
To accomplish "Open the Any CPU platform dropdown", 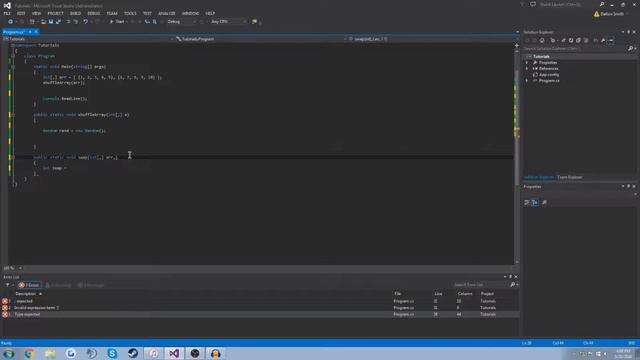I will (x=228, y=22).
